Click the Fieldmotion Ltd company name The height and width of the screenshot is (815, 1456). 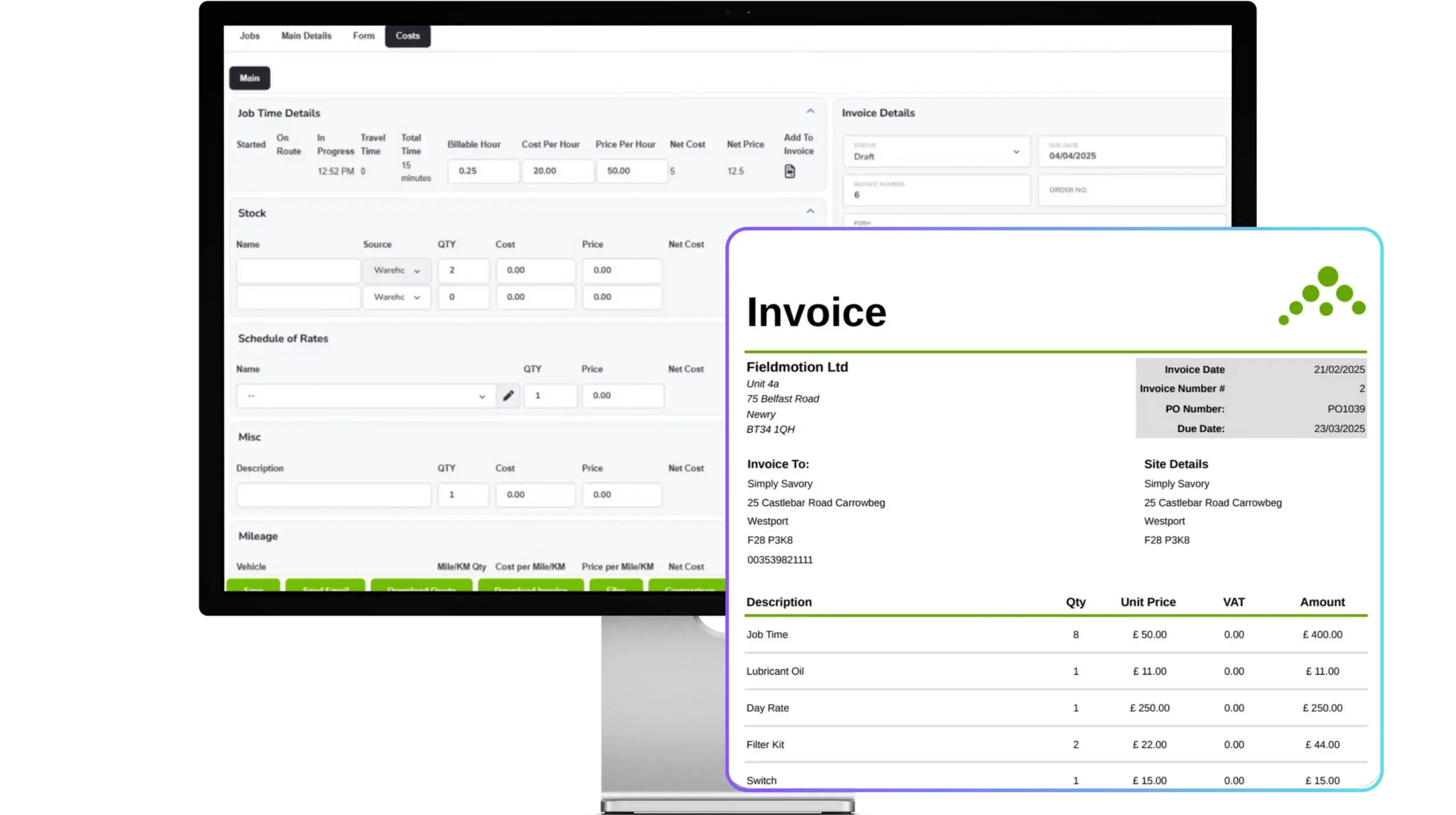point(797,367)
